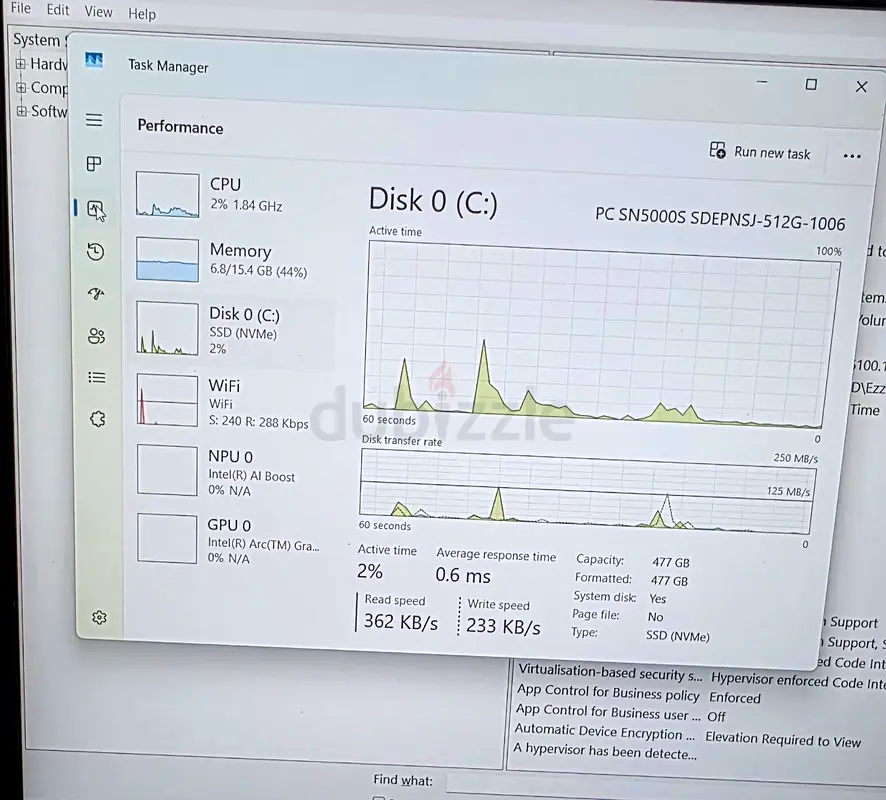Minimize the Task Manager window

pyautogui.click(x=762, y=82)
